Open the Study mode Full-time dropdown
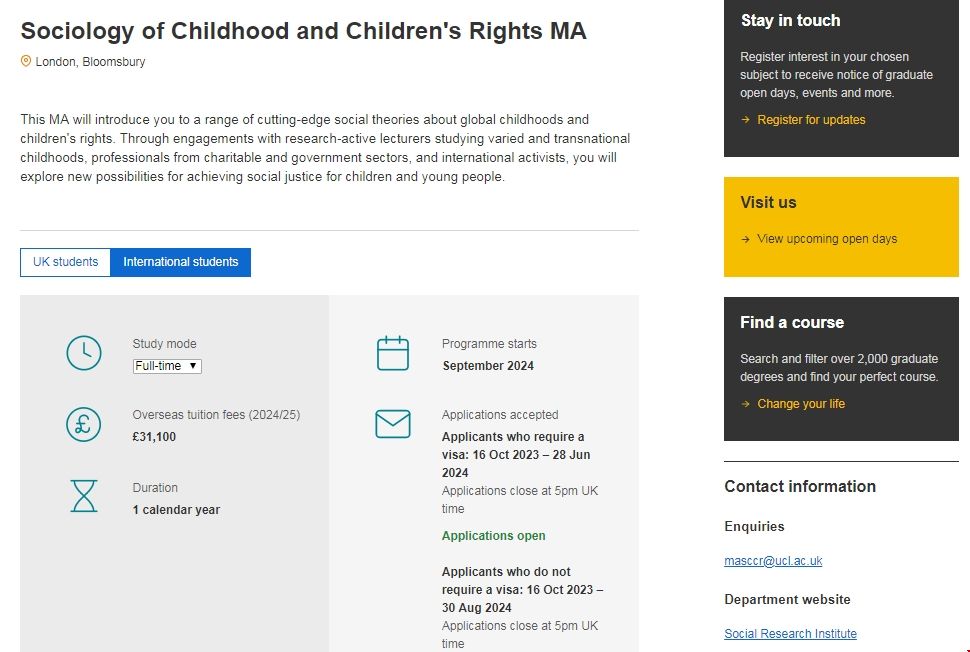The image size is (970, 652). [x=167, y=366]
